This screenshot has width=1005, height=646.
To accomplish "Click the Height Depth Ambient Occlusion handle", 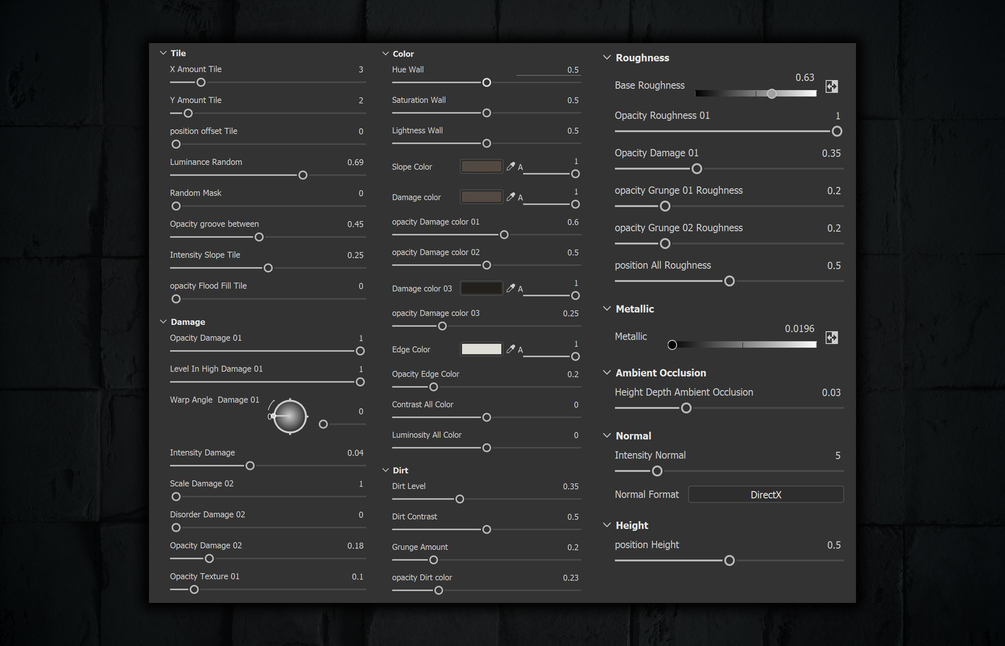I will [x=686, y=408].
